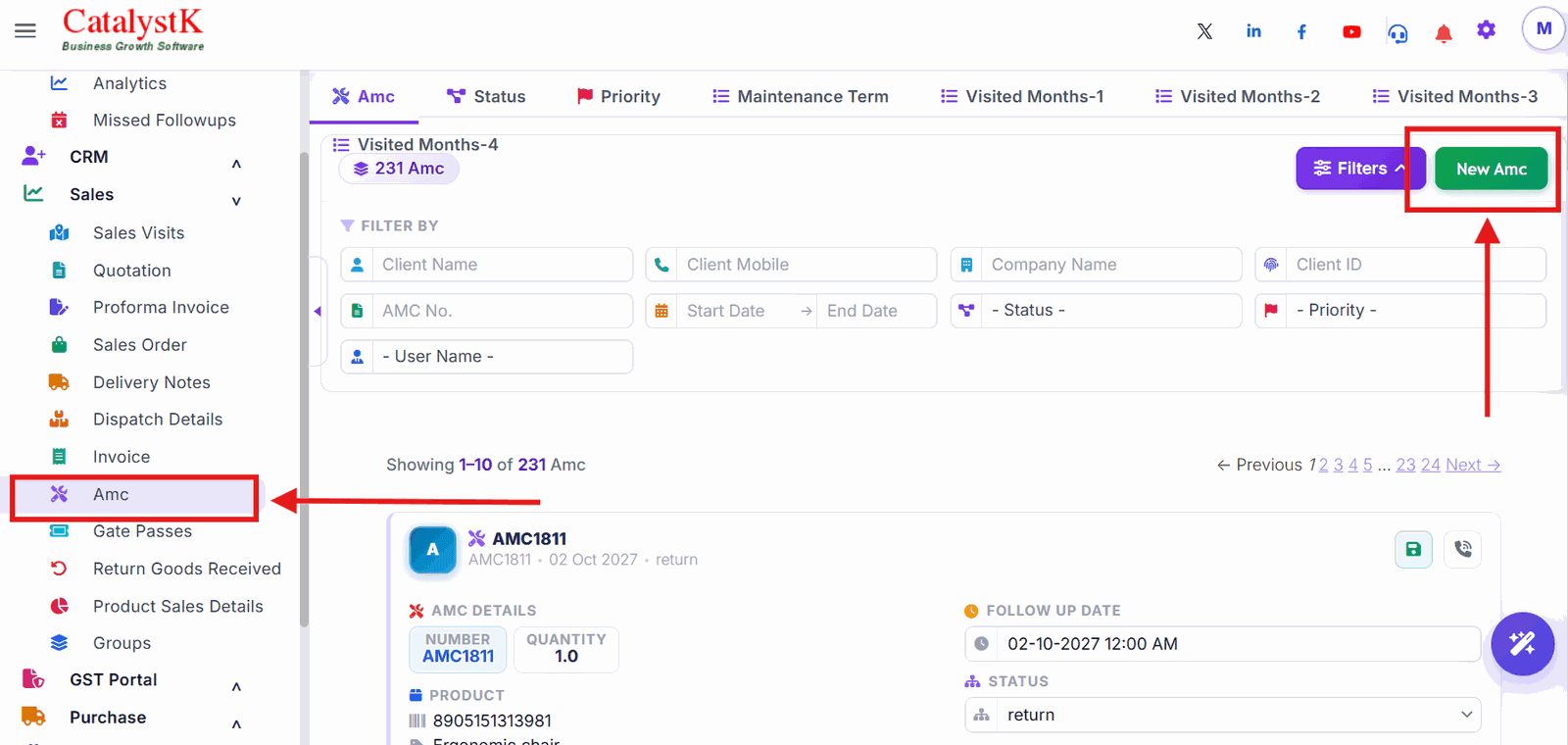Click the green save icon on AMC1811
Viewport: 1568px width, 745px height.
click(1413, 550)
